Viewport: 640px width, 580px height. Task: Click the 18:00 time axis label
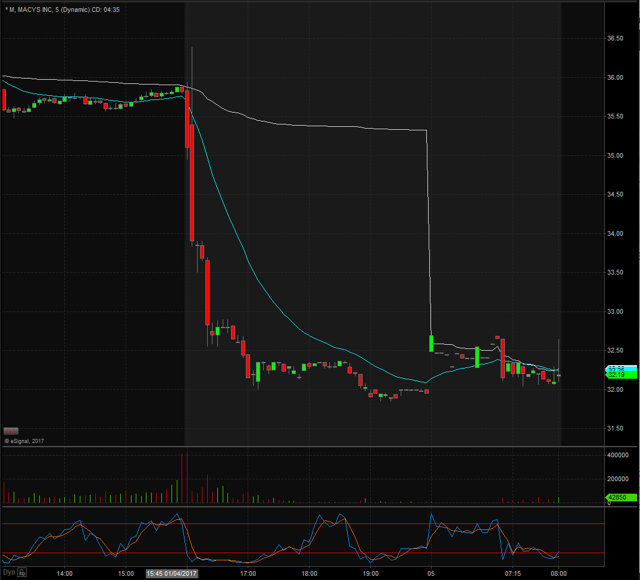pyautogui.click(x=309, y=573)
